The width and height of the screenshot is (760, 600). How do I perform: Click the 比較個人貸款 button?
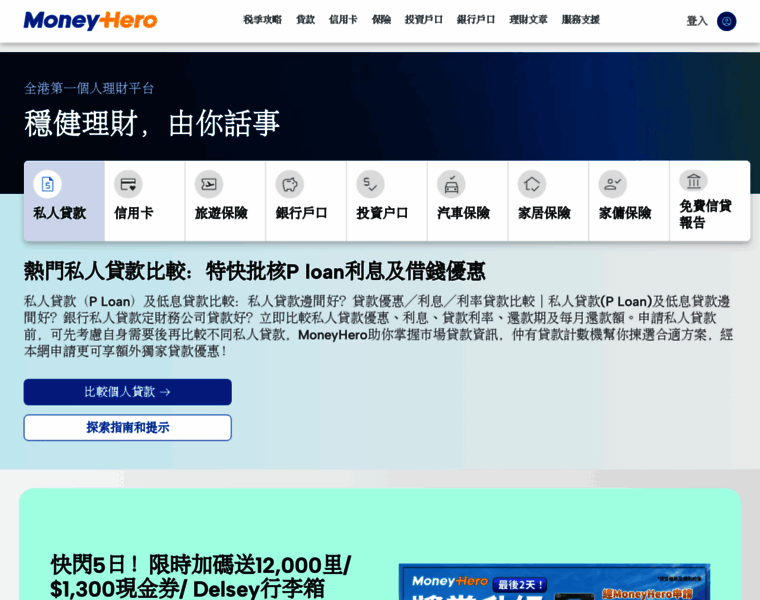point(127,392)
